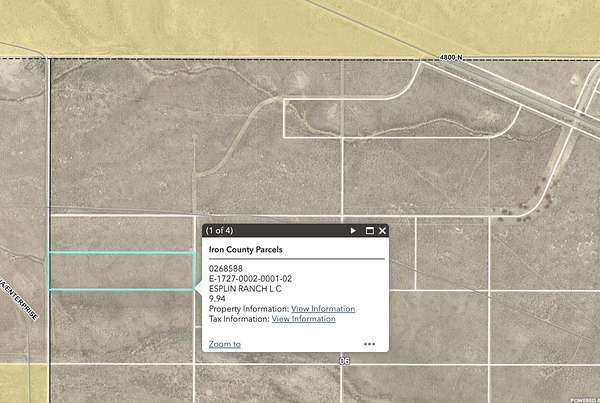Select the cyan highlighted parcel
The image size is (600, 403).
[x=120, y=270]
